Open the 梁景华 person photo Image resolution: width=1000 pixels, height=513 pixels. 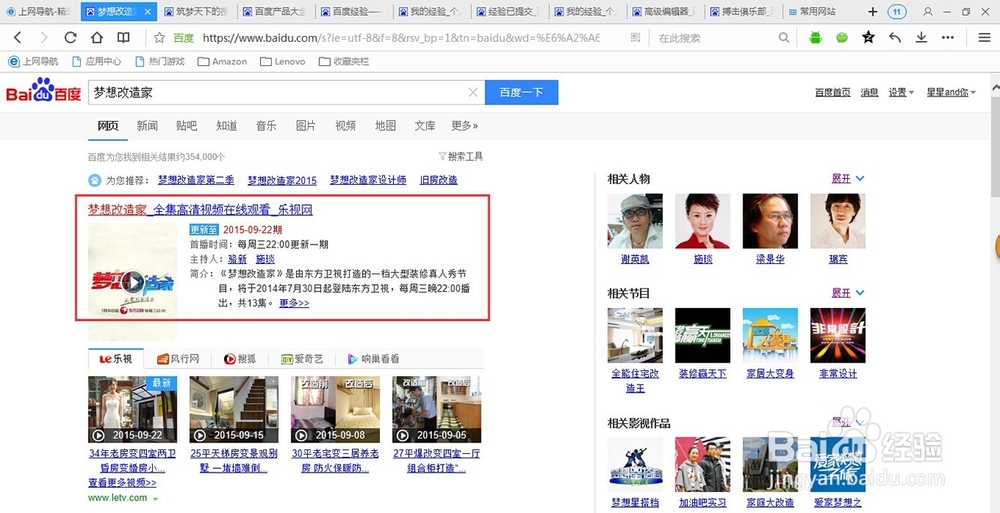770,221
